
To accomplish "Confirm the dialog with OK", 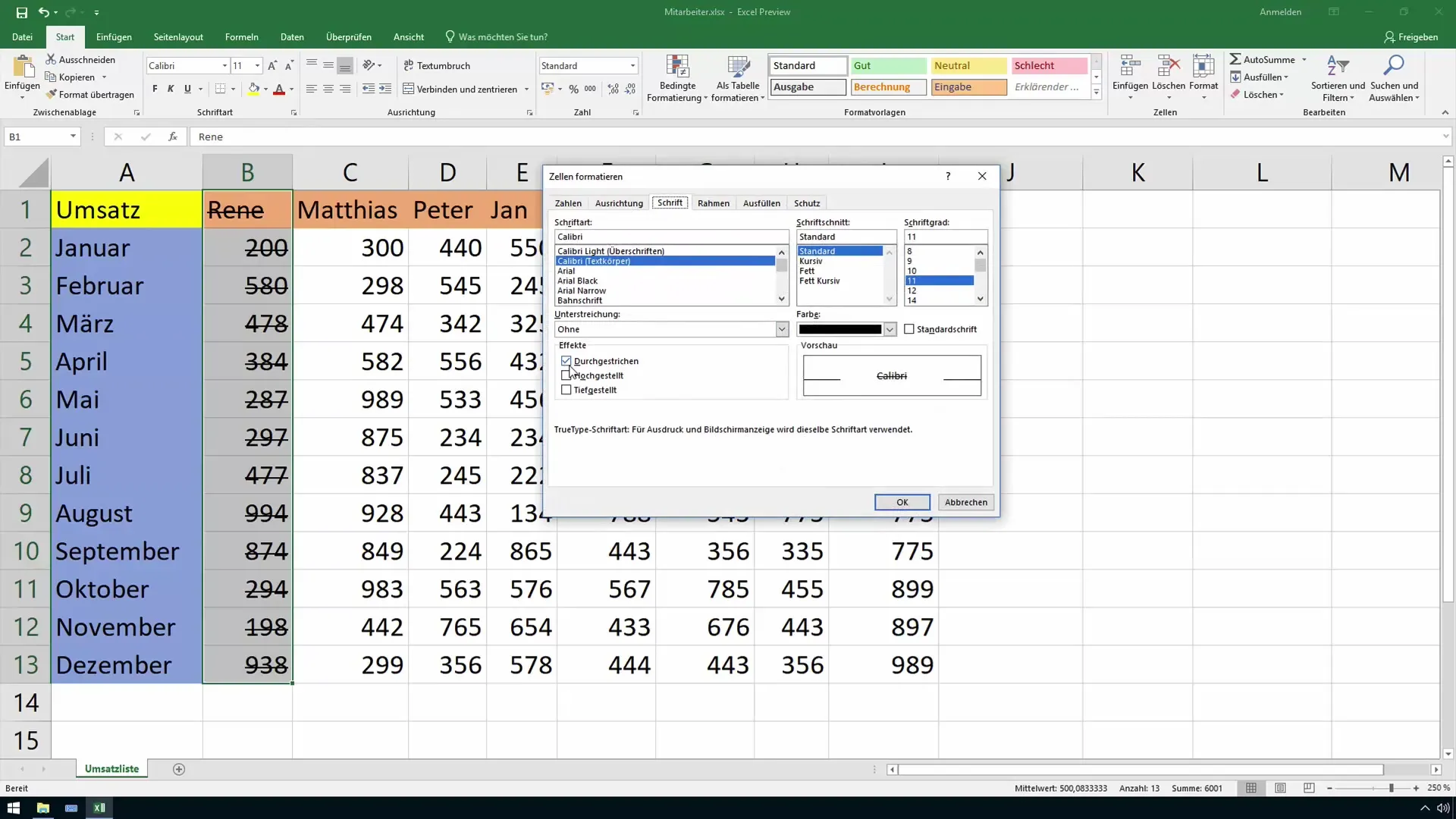I will (902, 502).
